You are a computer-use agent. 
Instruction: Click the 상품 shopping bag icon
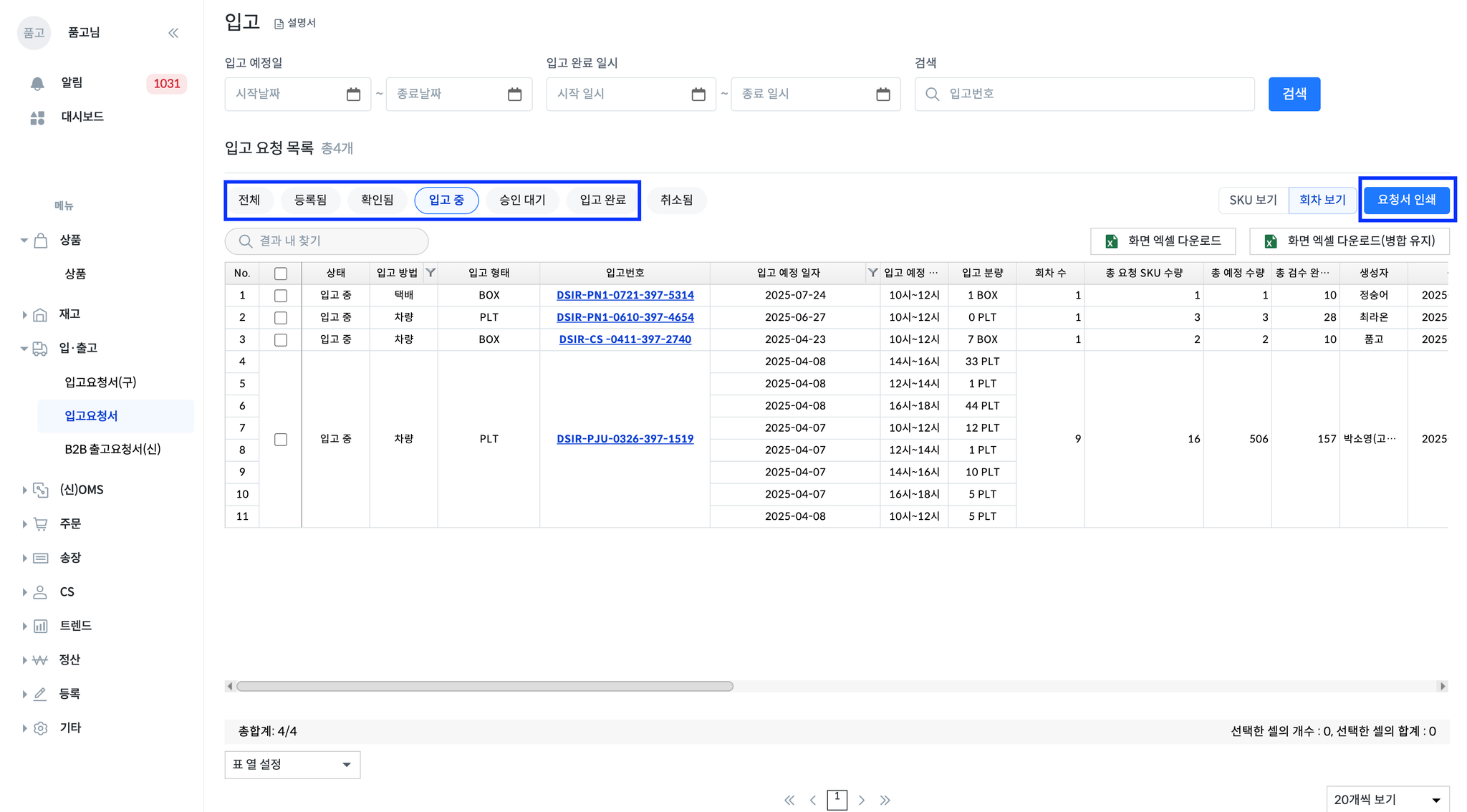41,241
